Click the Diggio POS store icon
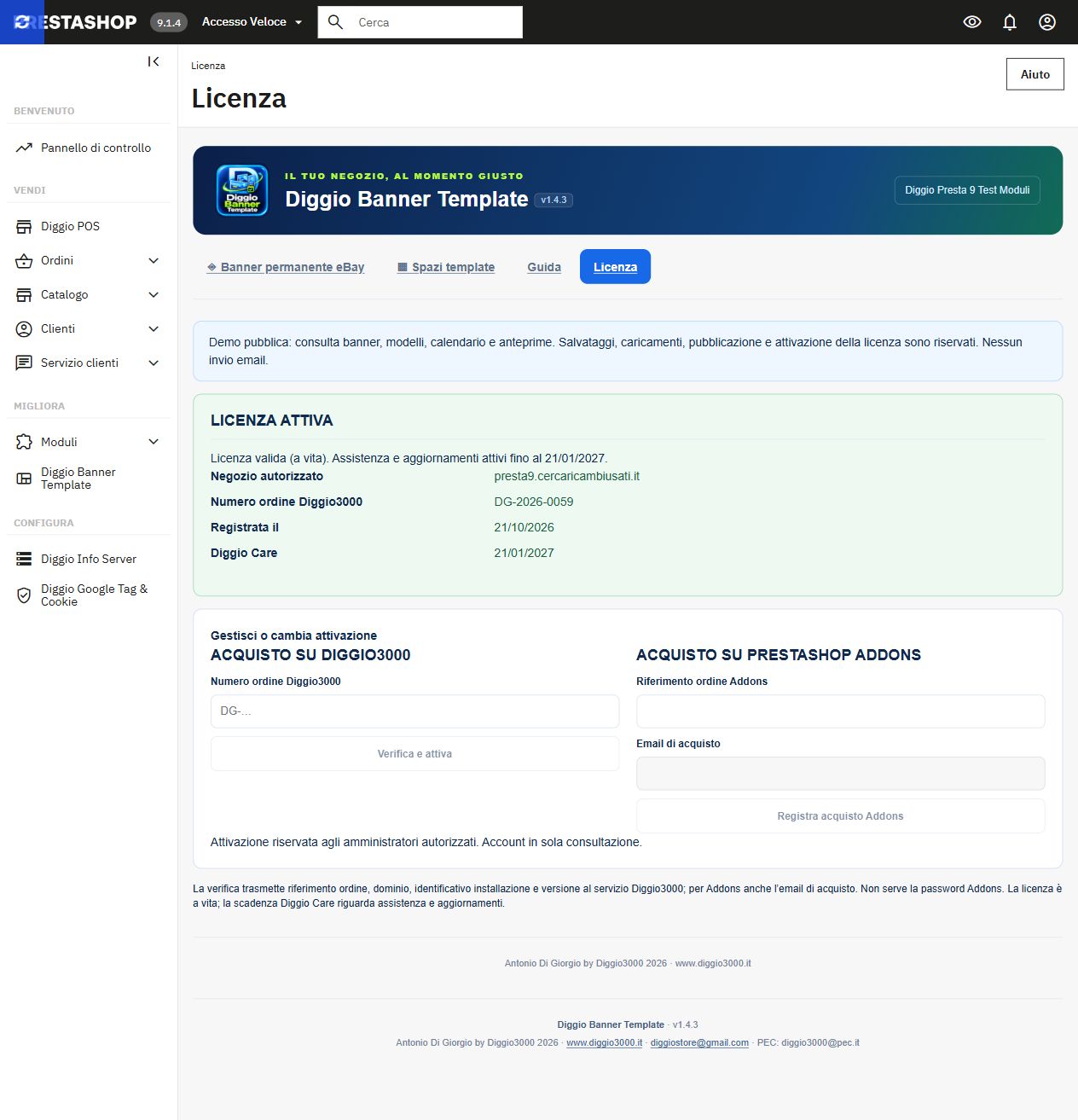This screenshot has height=1120, width=1078. pyautogui.click(x=24, y=226)
